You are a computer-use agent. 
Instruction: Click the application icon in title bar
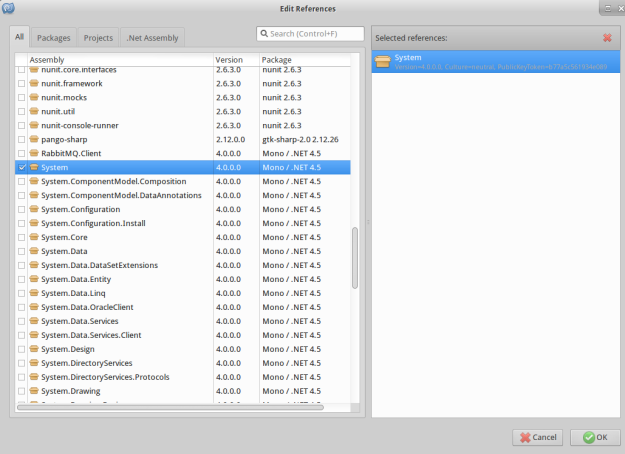click(x=8, y=7)
